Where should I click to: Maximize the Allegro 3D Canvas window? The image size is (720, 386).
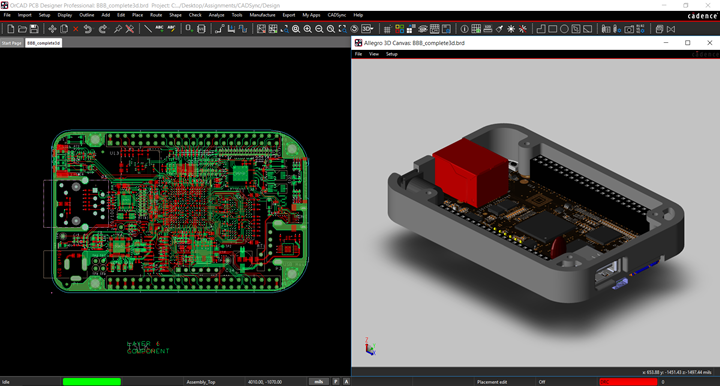point(687,43)
